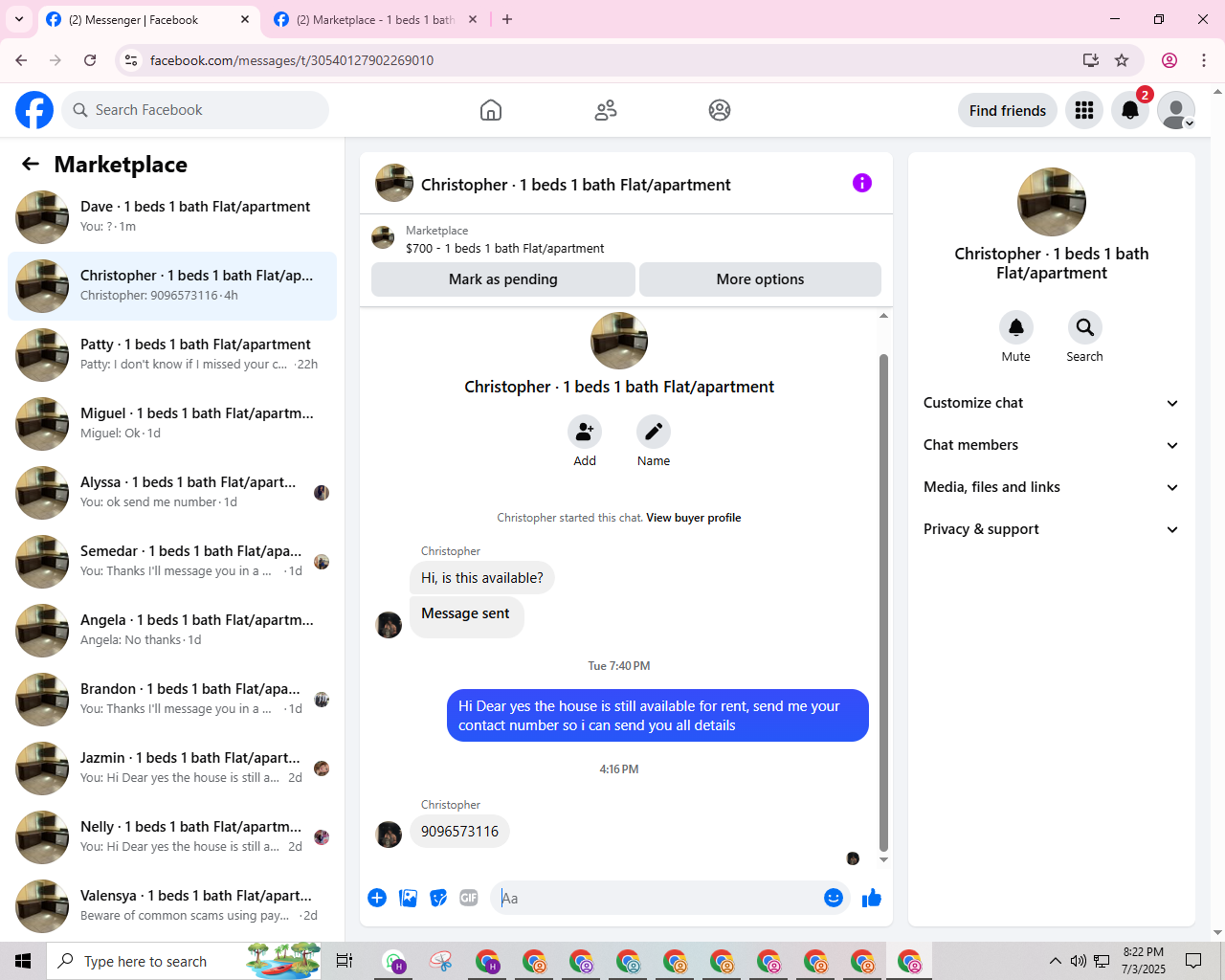Viewport: 1225px width, 980px height.
Task: View site information icon in address bar
Action: click(x=131, y=60)
